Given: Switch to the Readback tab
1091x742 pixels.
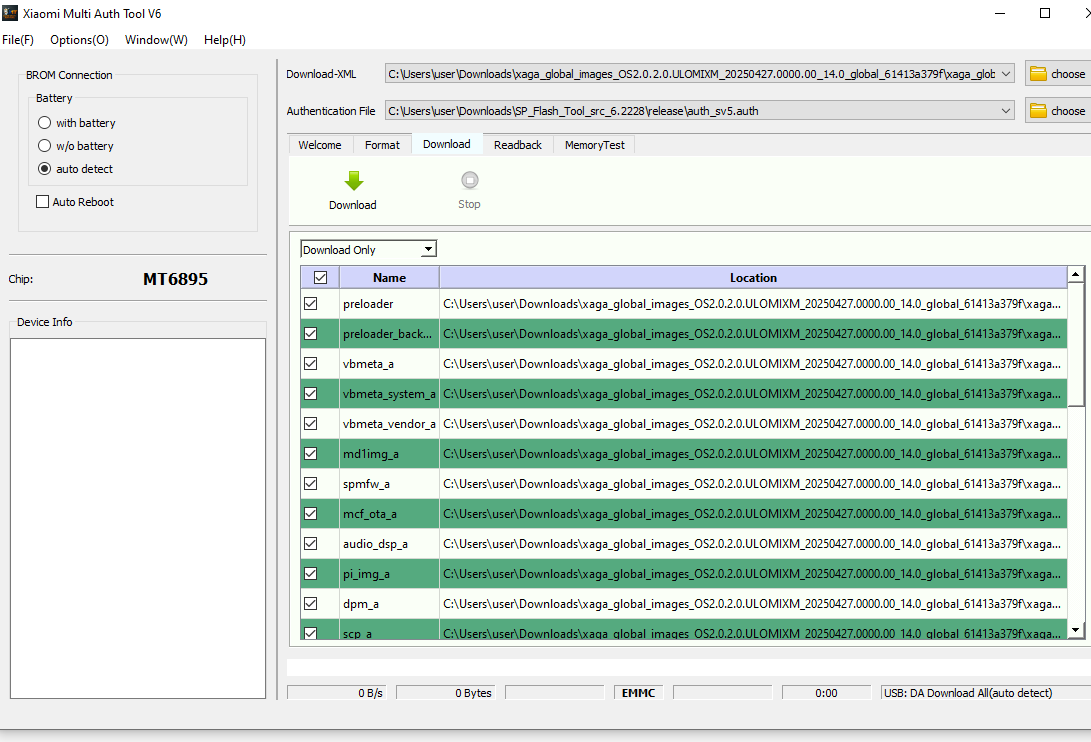Looking at the screenshot, I should [517, 144].
